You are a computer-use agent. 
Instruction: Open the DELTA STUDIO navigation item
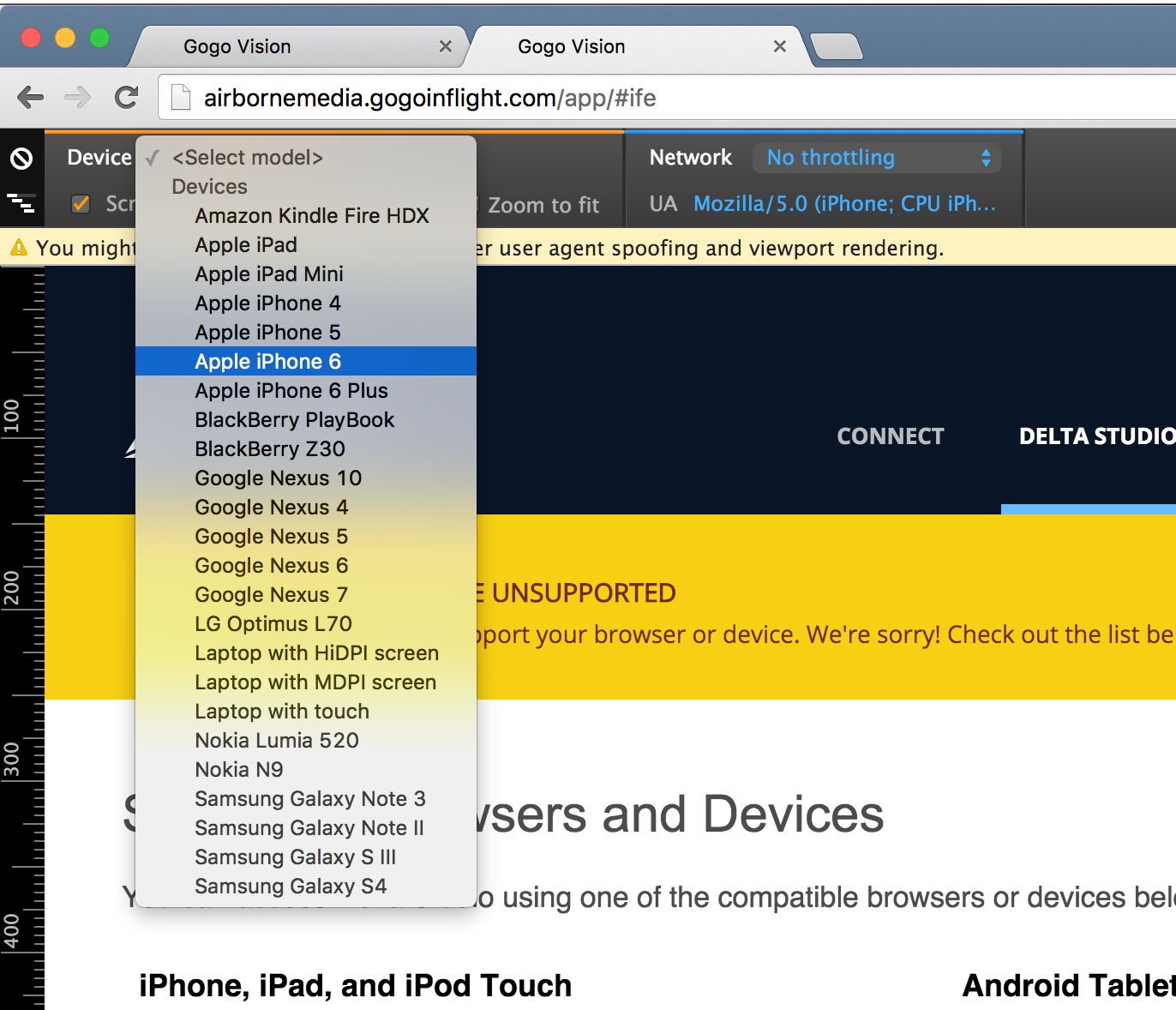1096,436
